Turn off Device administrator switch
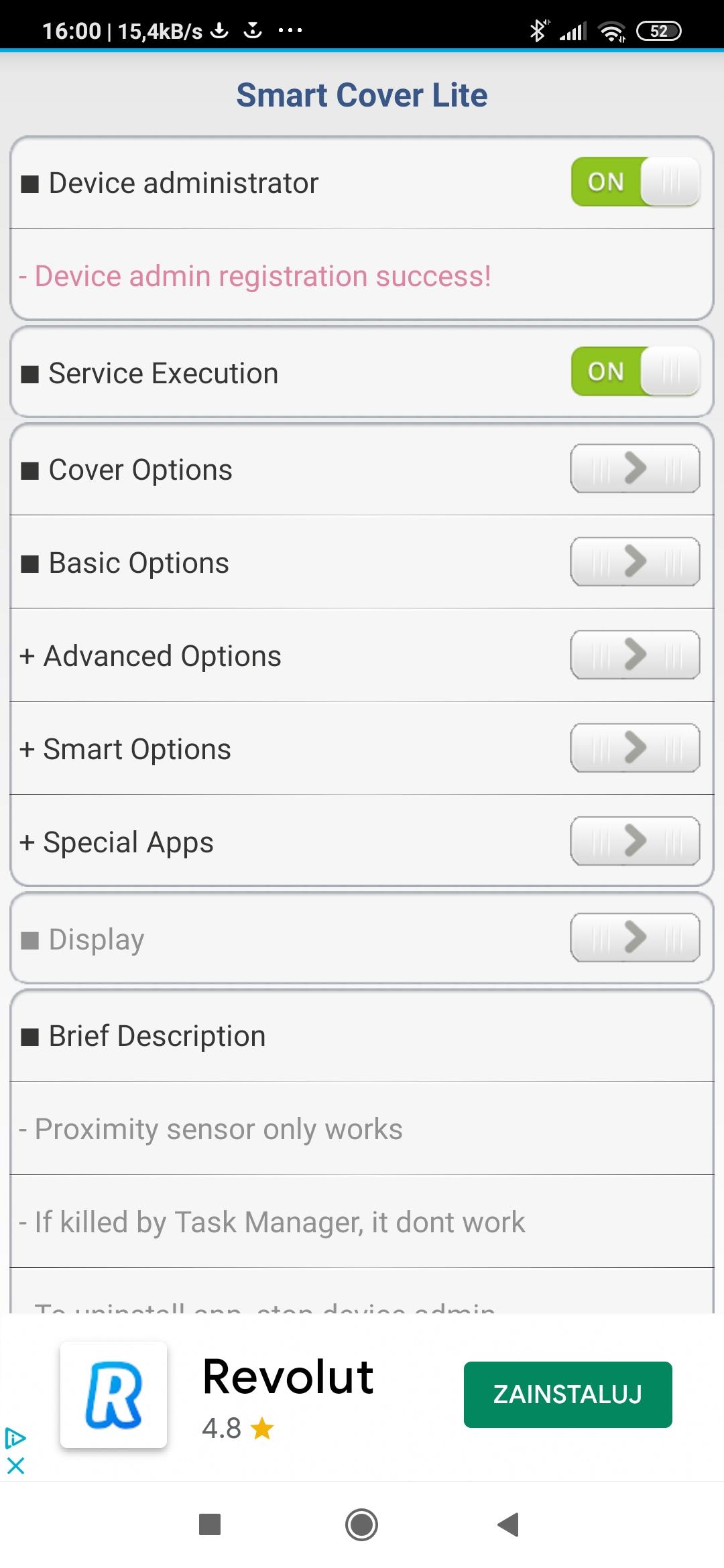 pos(635,182)
